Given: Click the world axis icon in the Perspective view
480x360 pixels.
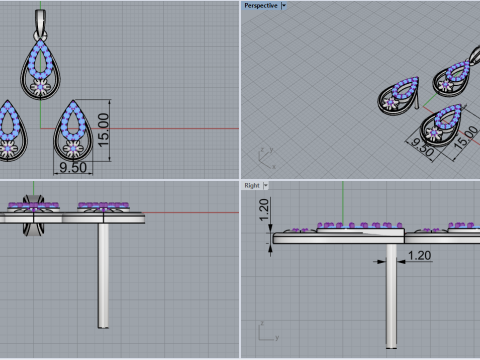Looking at the screenshot, I should click(x=267, y=158).
